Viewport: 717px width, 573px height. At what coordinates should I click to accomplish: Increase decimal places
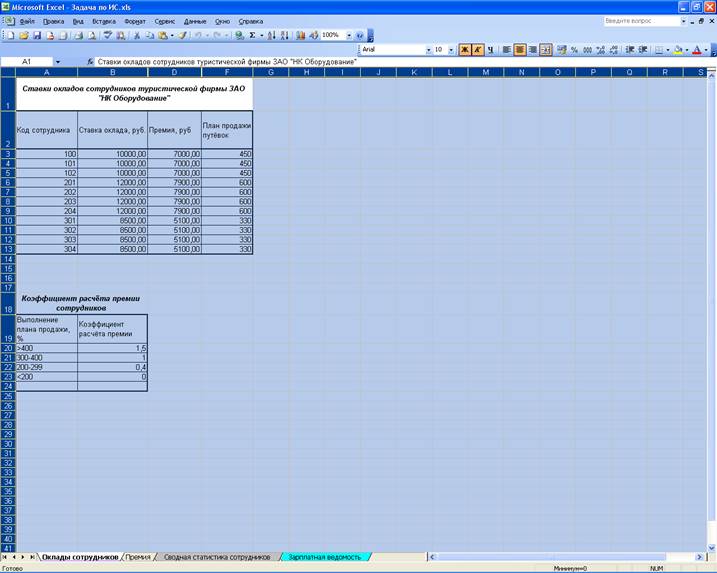(x=601, y=49)
